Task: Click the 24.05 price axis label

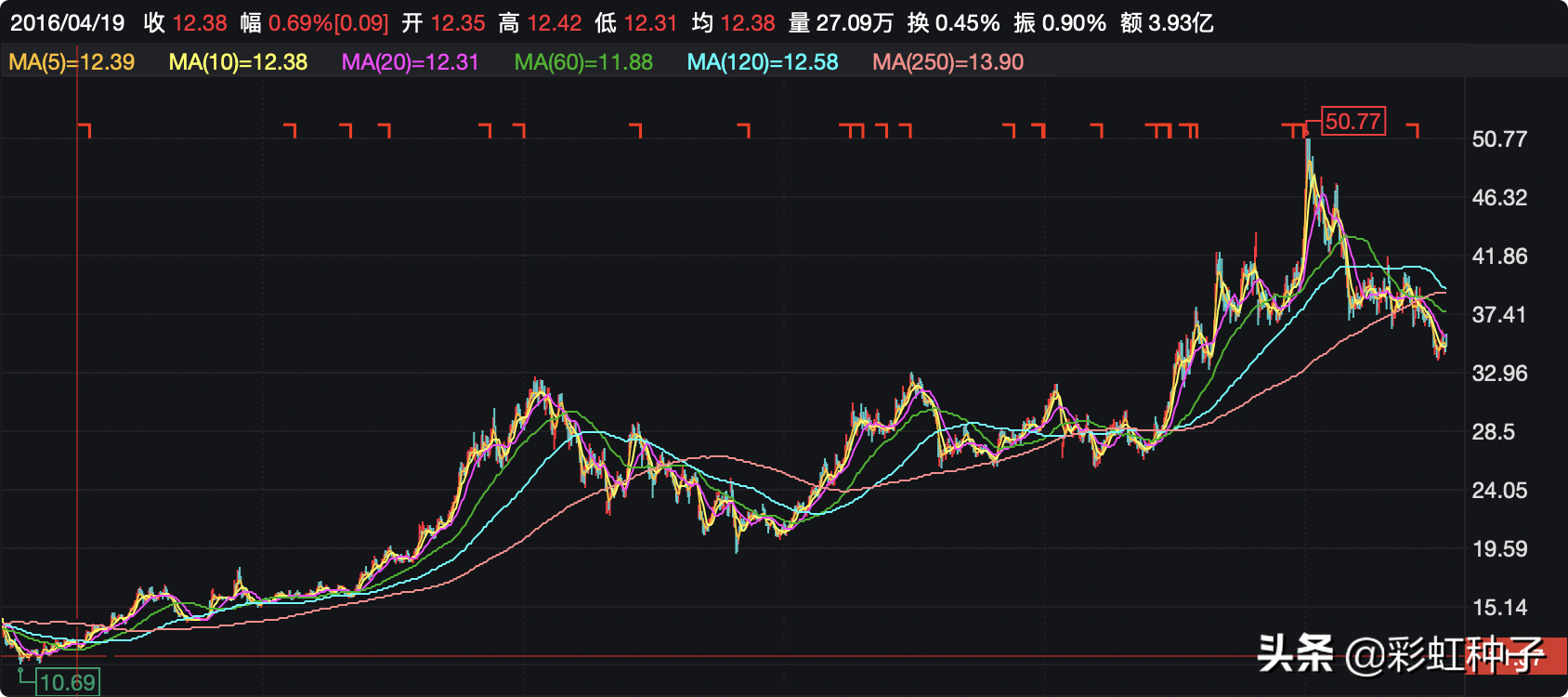Action: pyautogui.click(x=1499, y=491)
